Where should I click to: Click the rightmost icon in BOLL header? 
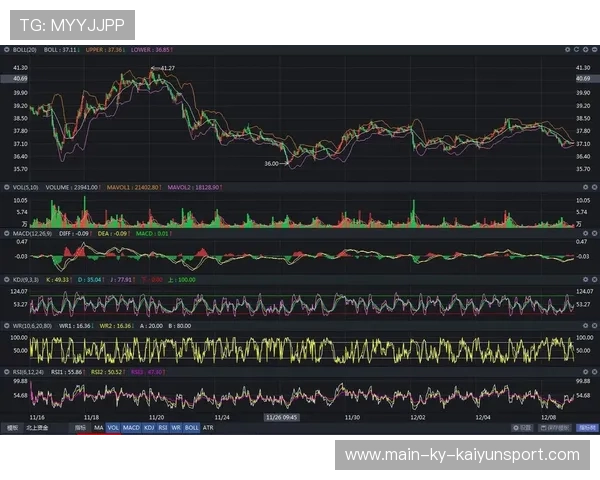click(x=593, y=48)
